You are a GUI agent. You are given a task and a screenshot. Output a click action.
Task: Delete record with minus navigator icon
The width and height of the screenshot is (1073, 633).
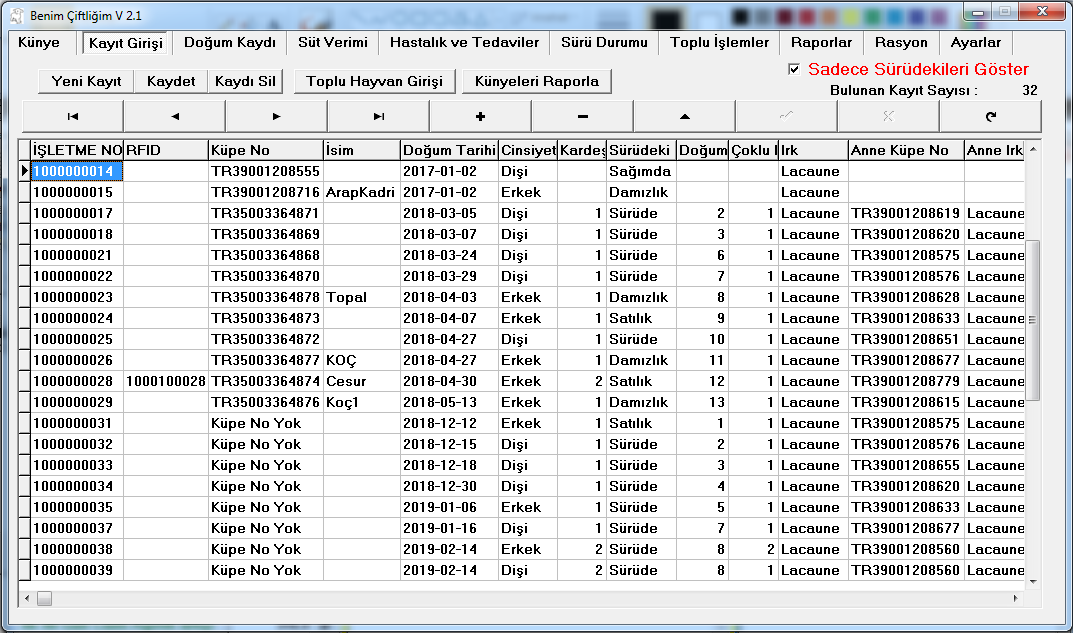tap(583, 116)
